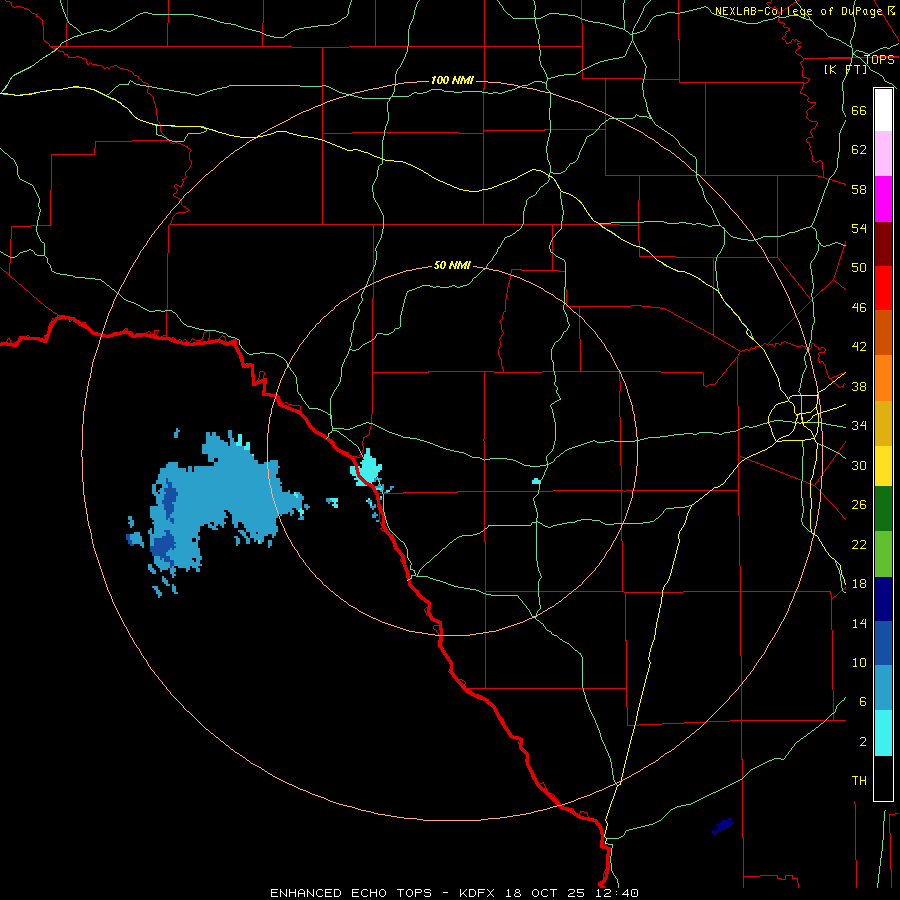Click the navy blue legend swatch
Screen dimensions: 900x900
coord(883,599)
